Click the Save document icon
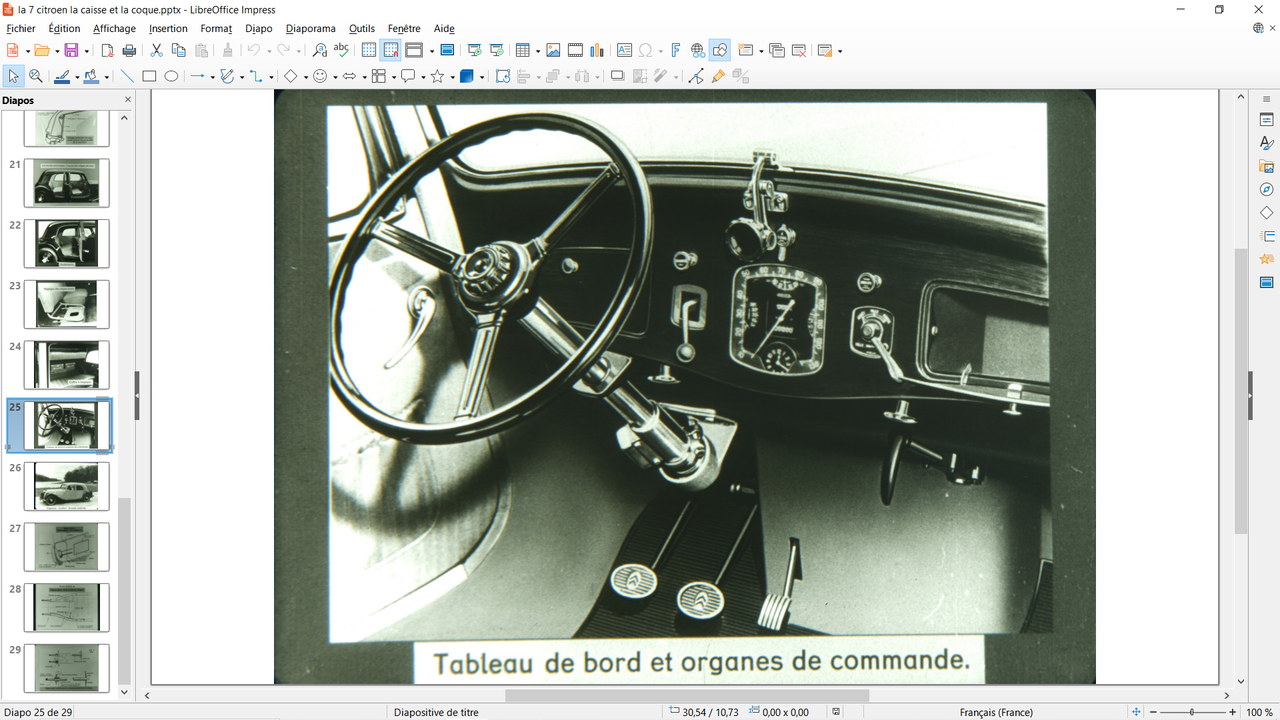1280x720 pixels. [70, 50]
